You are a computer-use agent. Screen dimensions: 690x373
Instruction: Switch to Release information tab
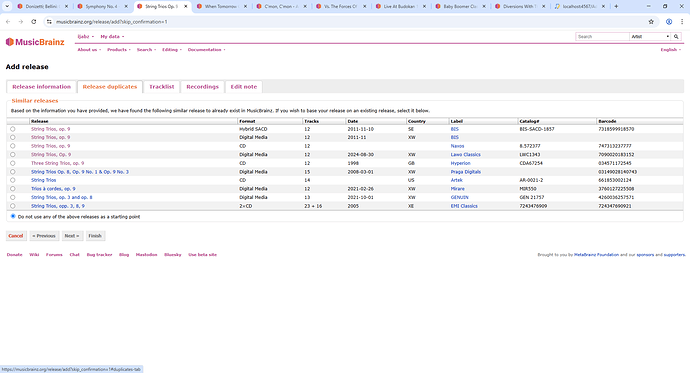coord(41,87)
